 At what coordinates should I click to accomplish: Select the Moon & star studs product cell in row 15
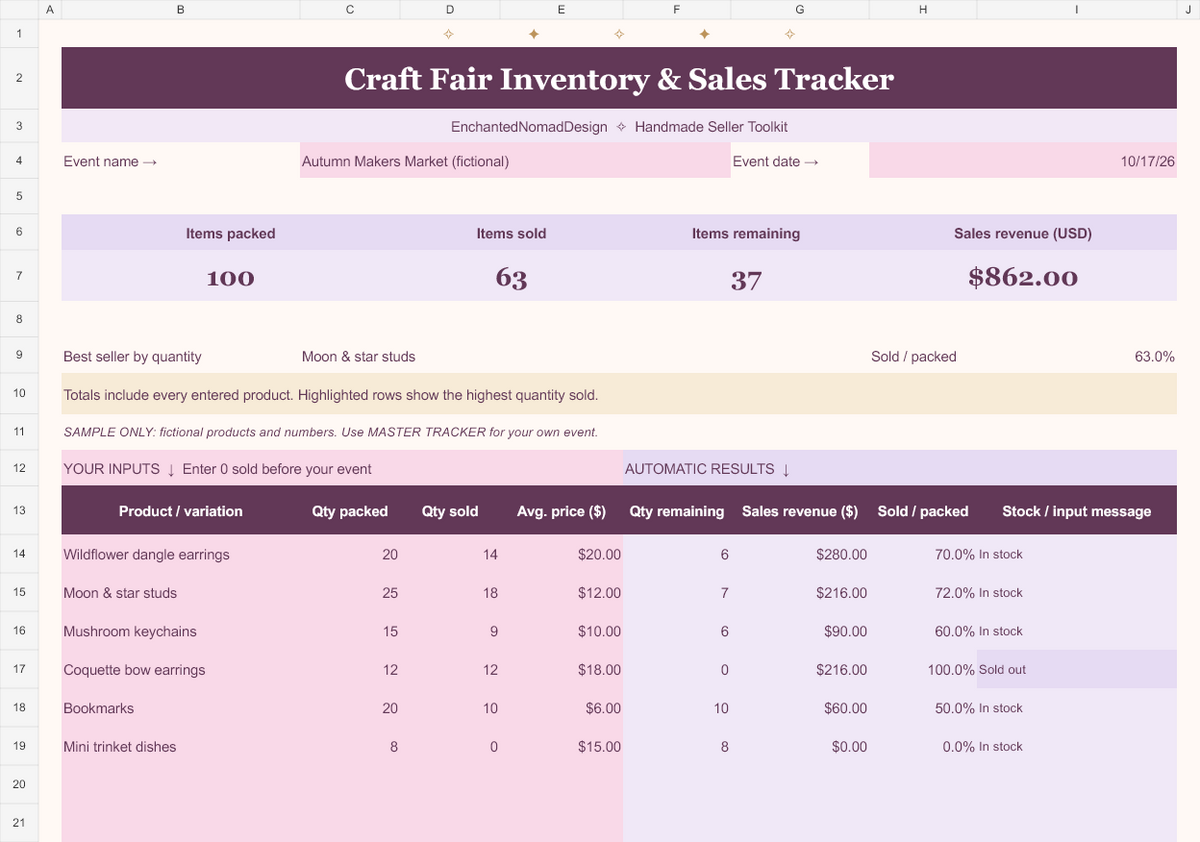181,593
